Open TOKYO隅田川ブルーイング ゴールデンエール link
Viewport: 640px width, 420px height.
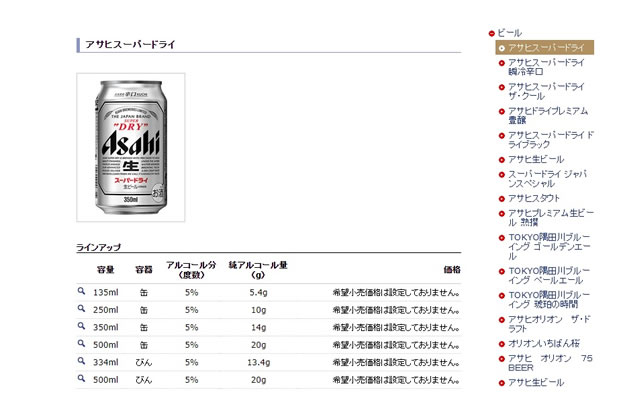pyautogui.click(x=549, y=247)
